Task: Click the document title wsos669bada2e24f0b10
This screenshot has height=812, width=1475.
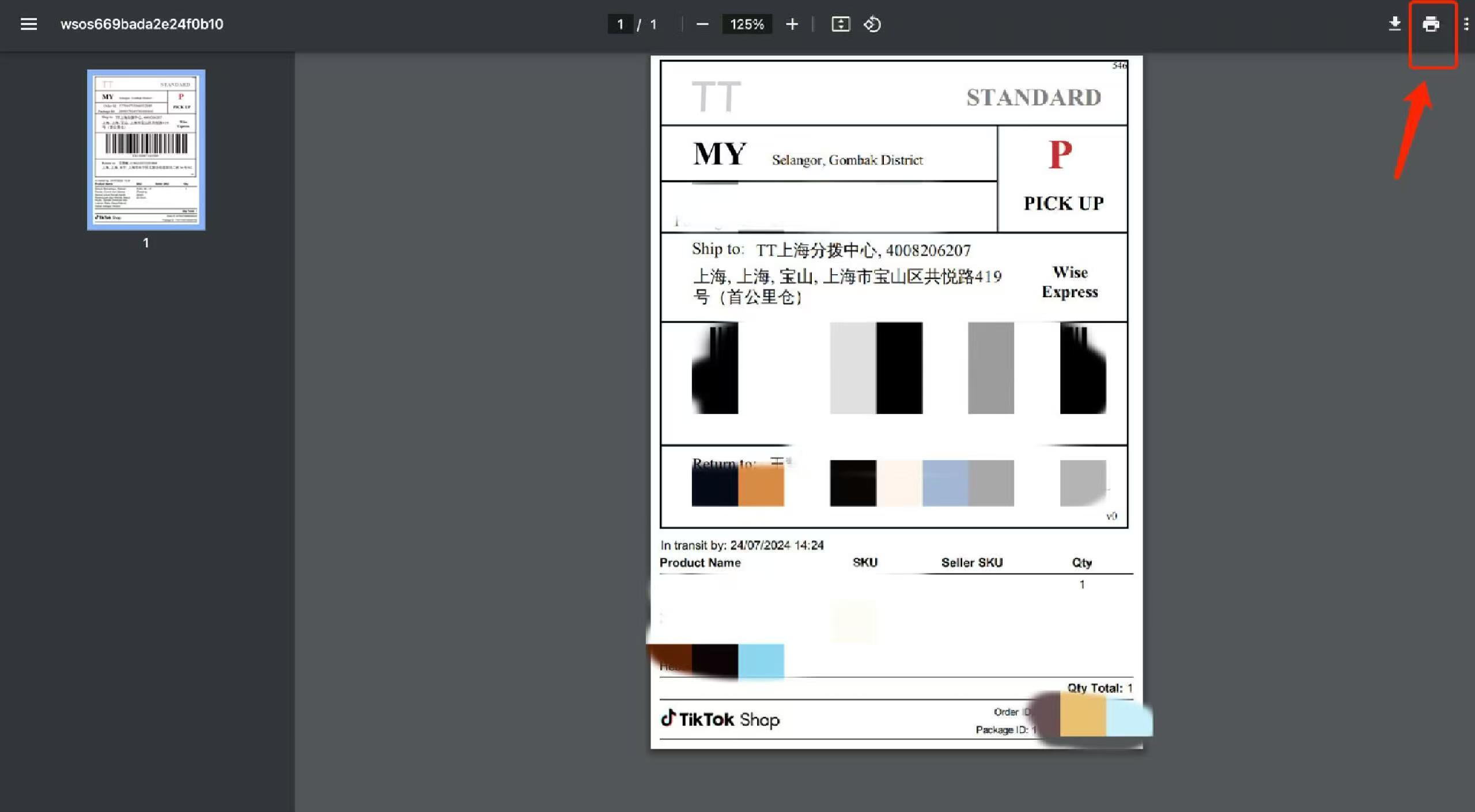Action: click(x=142, y=24)
